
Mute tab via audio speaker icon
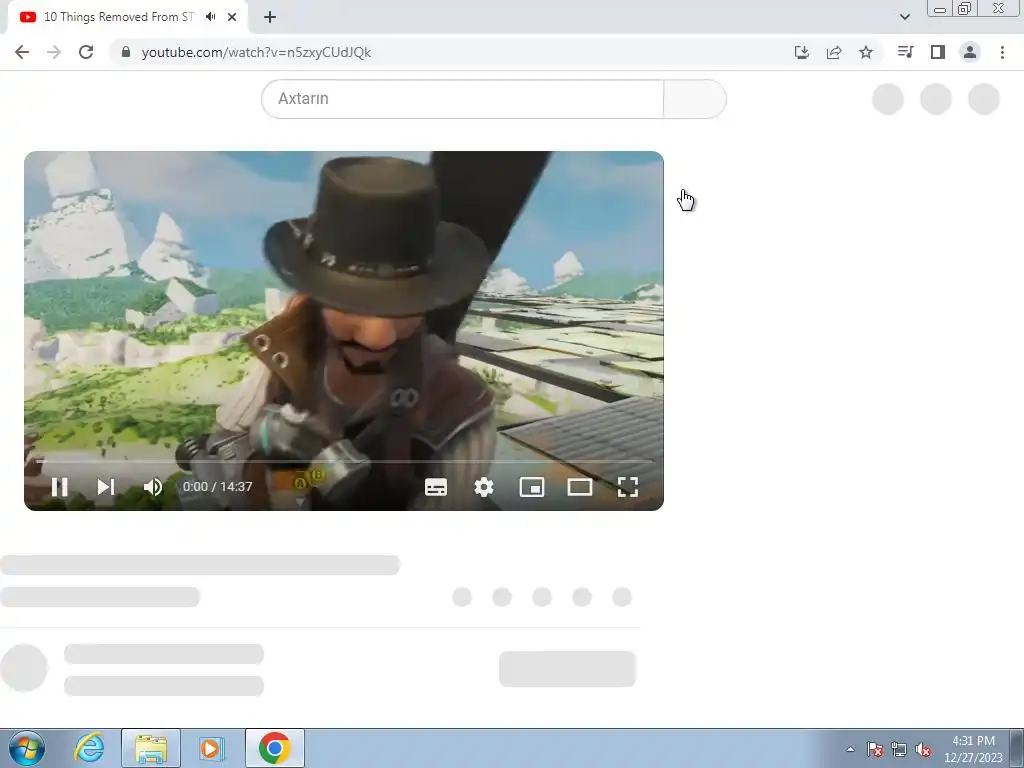click(210, 17)
